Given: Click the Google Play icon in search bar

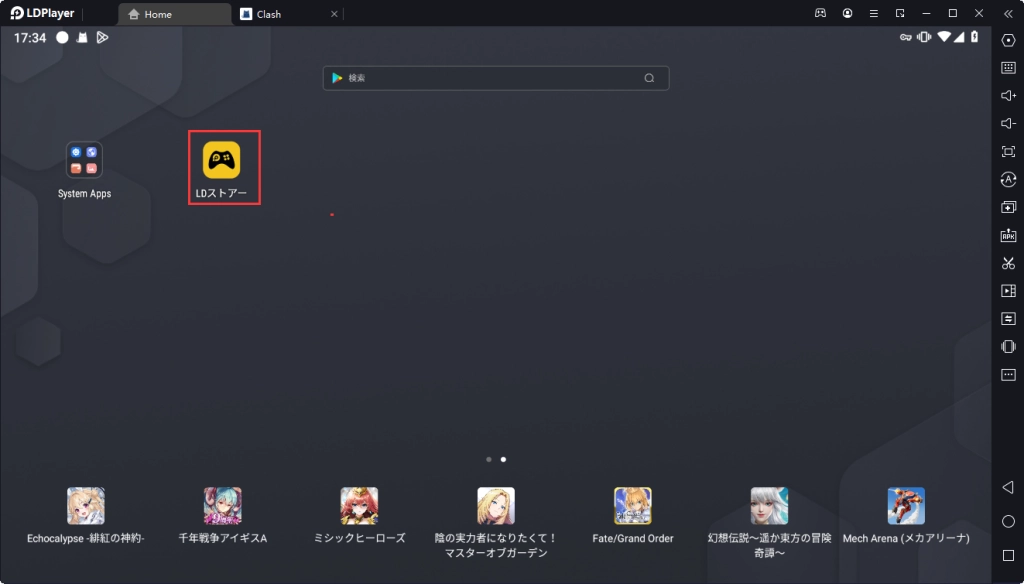Looking at the screenshot, I should pyautogui.click(x=337, y=78).
